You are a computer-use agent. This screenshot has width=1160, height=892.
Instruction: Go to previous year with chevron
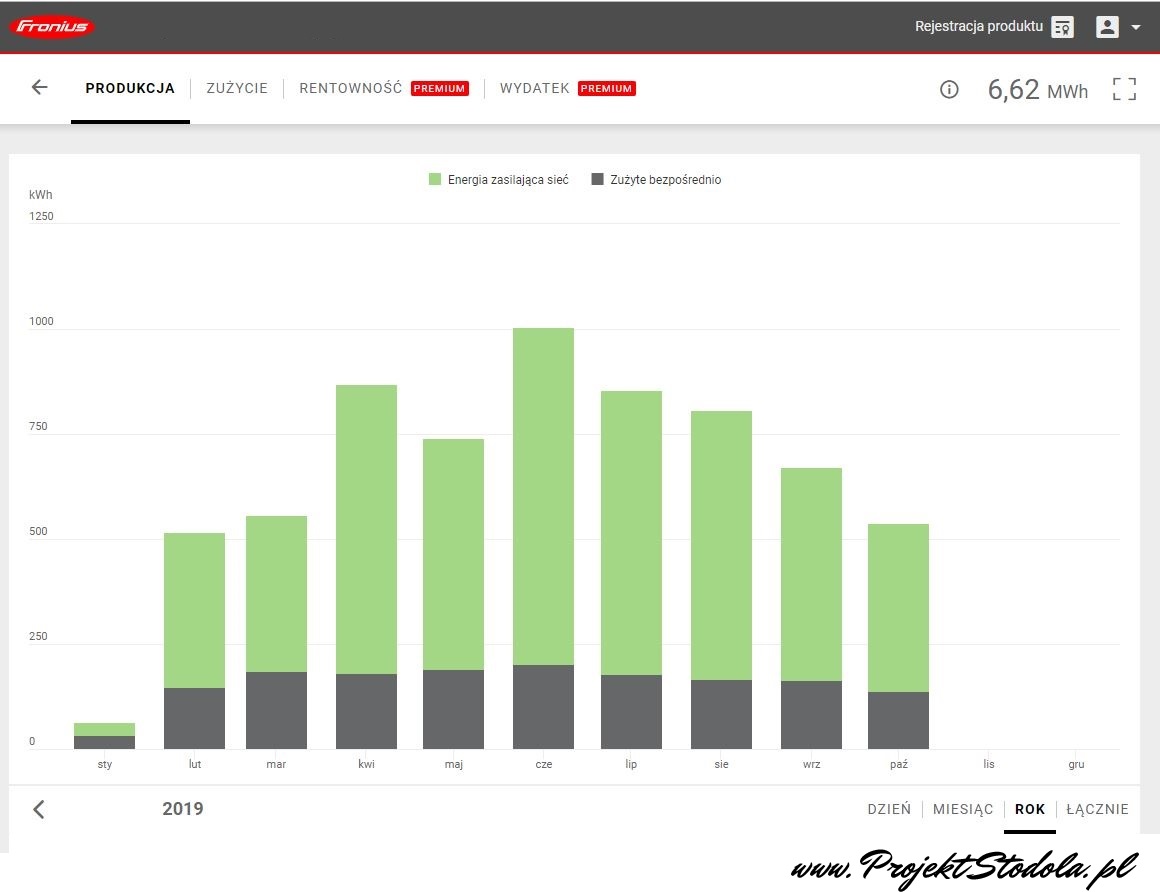[x=39, y=809]
